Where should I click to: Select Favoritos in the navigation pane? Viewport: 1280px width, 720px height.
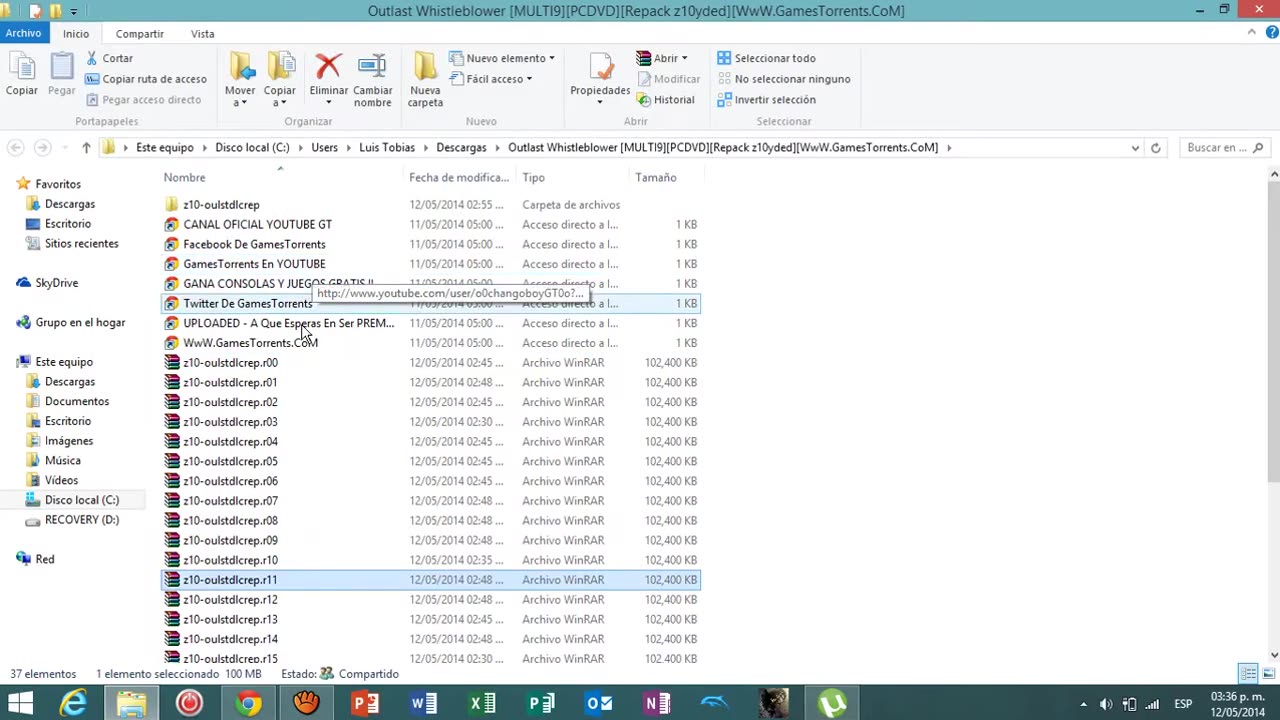coord(58,184)
